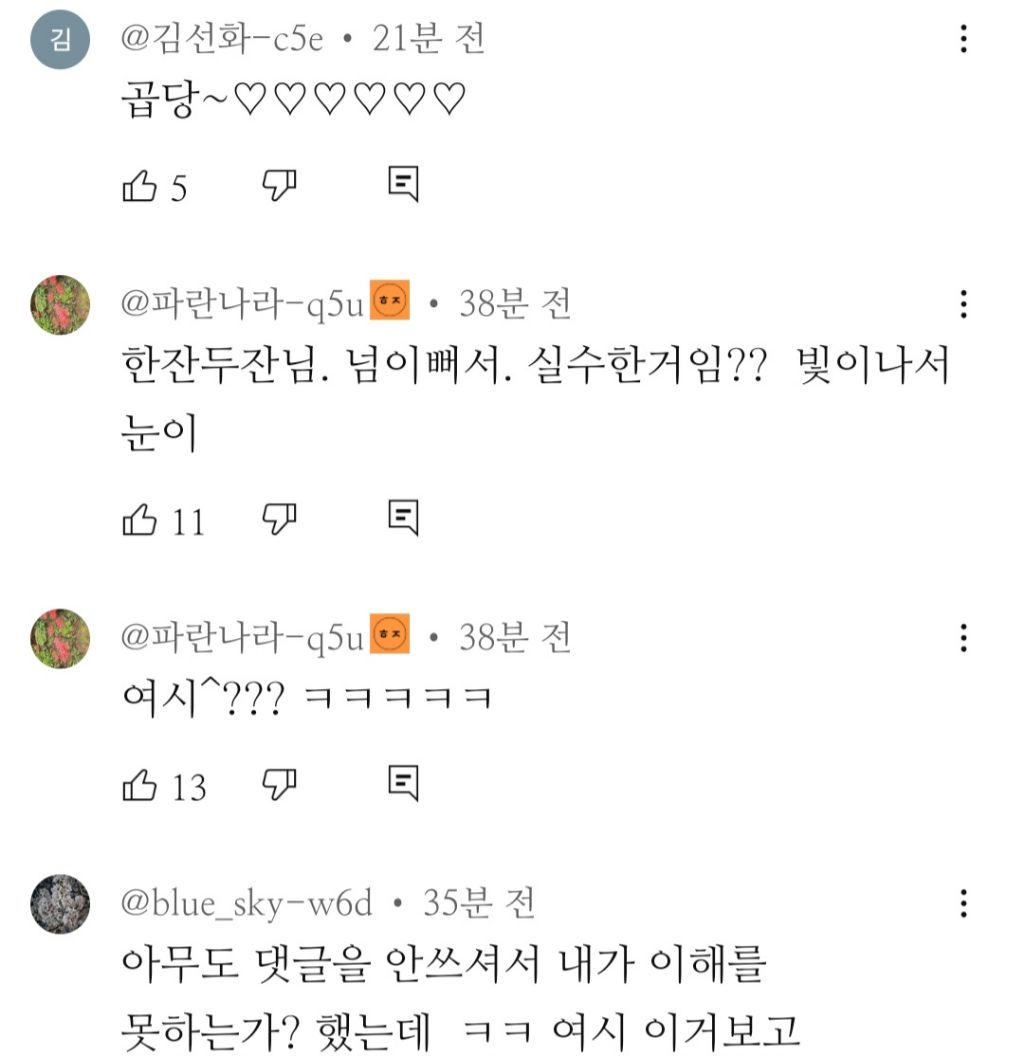
Task: Reply to the 여시^??? comment
Action: coord(402,784)
